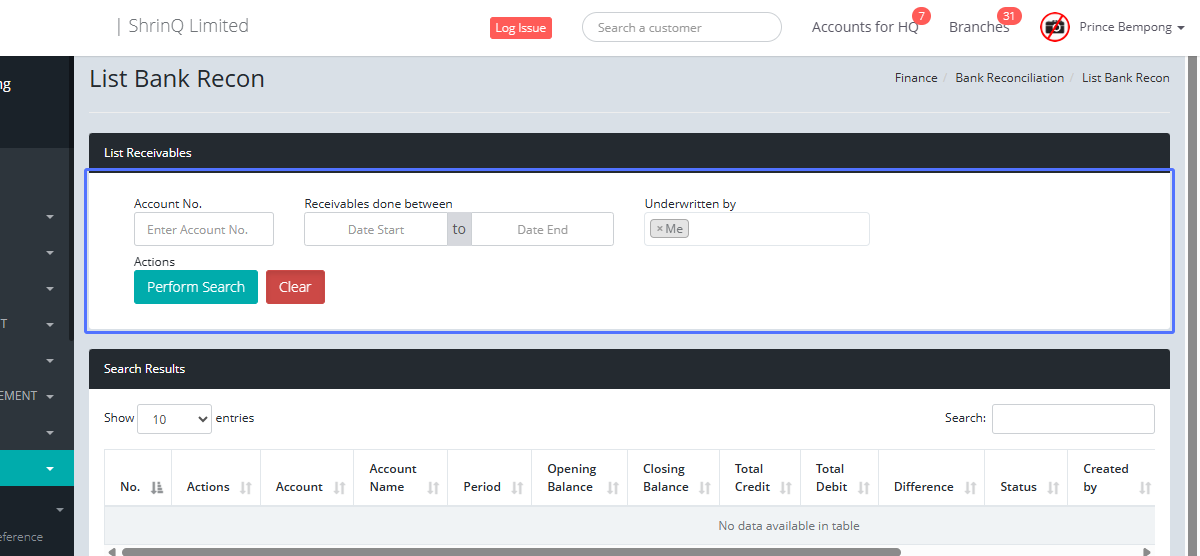The height and width of the screenshot is (556, 1200).
Task: Click the Bank Reconciliation breadcrumb link
Action: point(1009,78)
